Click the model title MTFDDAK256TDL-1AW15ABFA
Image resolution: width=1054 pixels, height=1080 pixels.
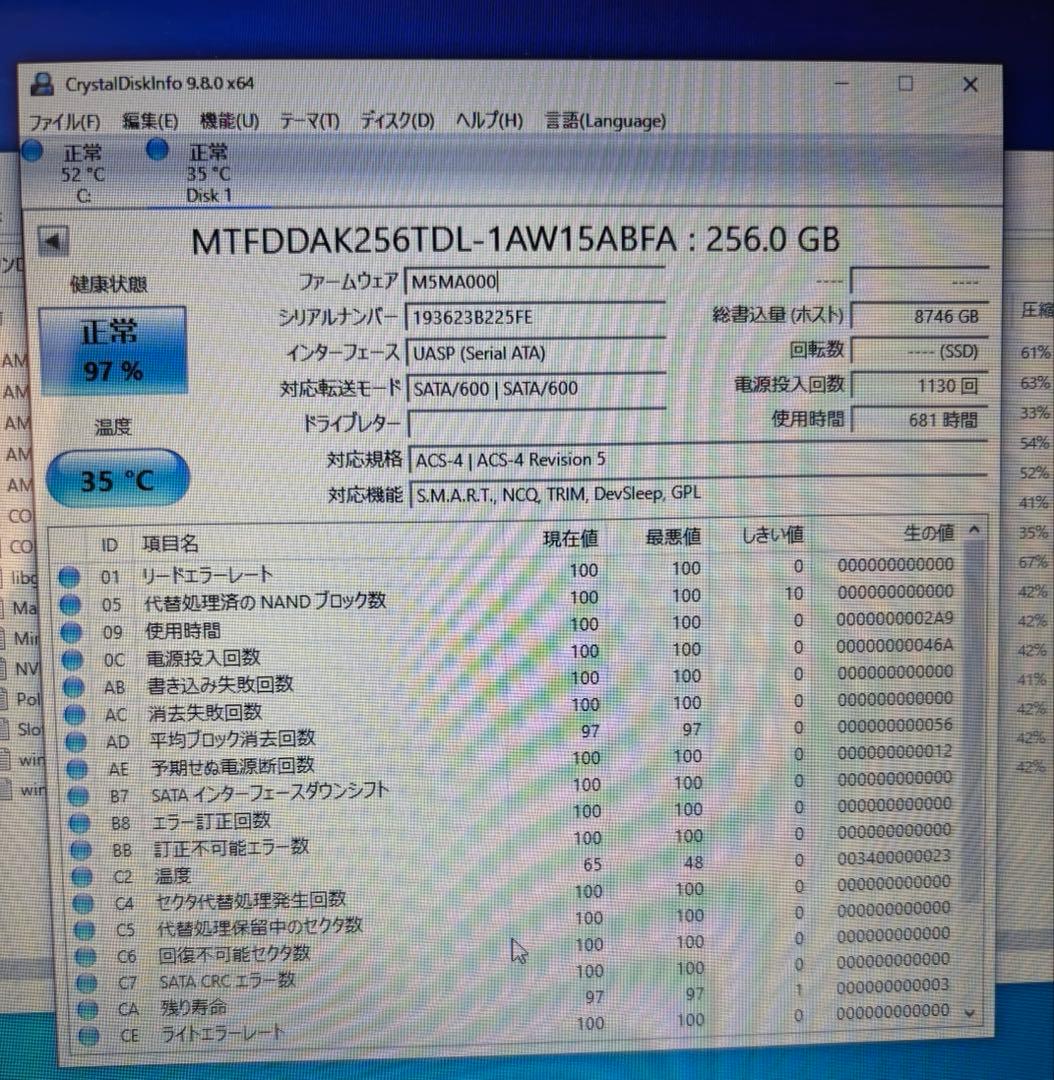(x=434, y=240)
